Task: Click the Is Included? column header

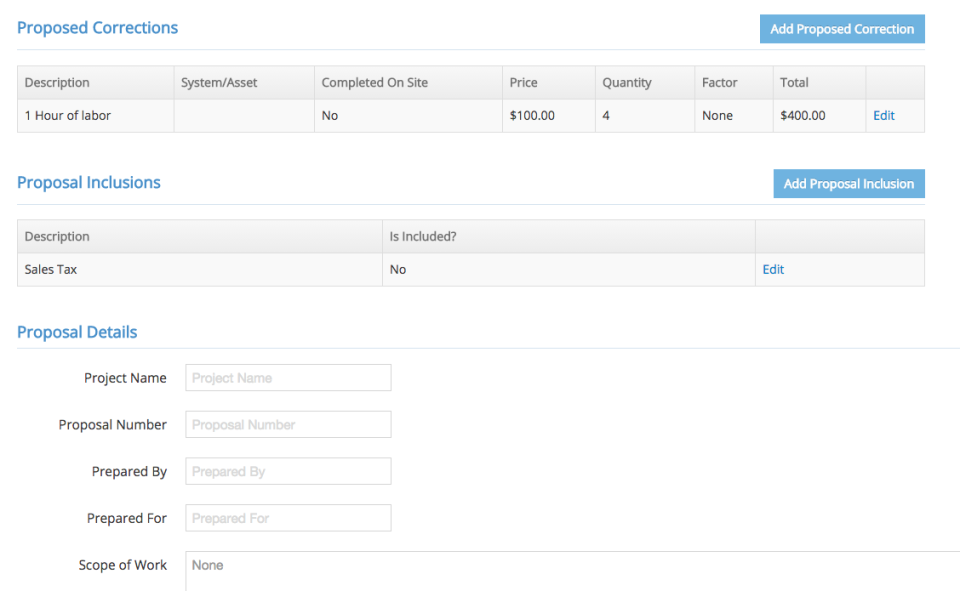Action: coord(420,236)
